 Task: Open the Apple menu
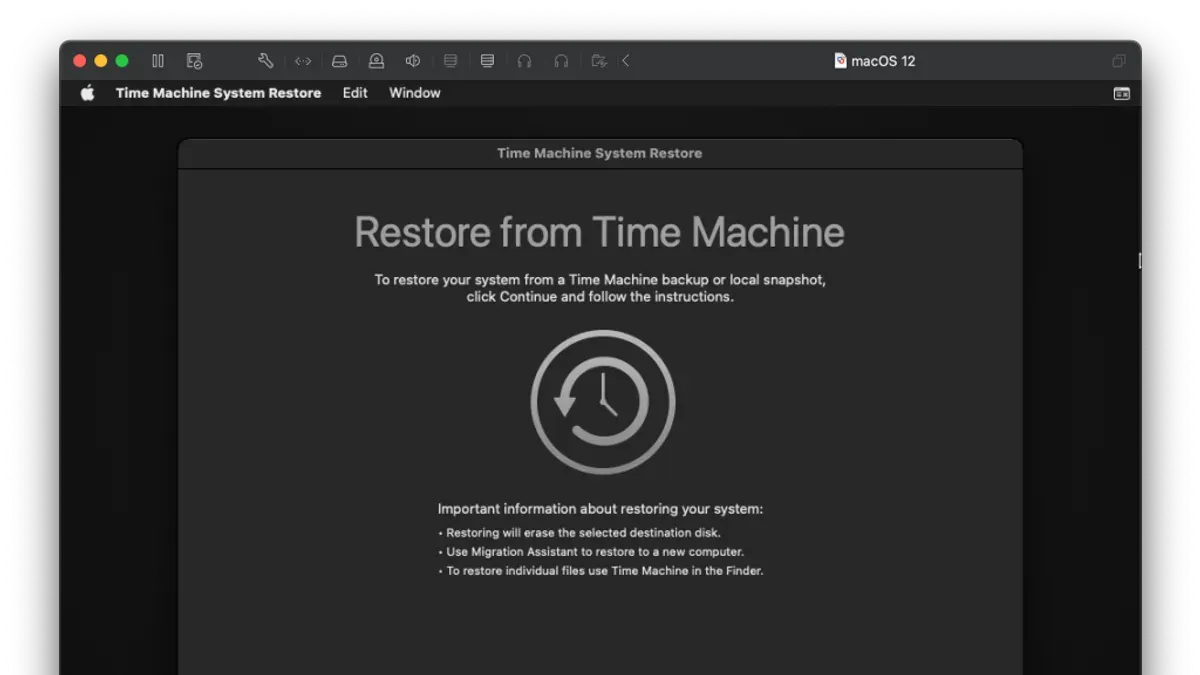pos(88,93)
